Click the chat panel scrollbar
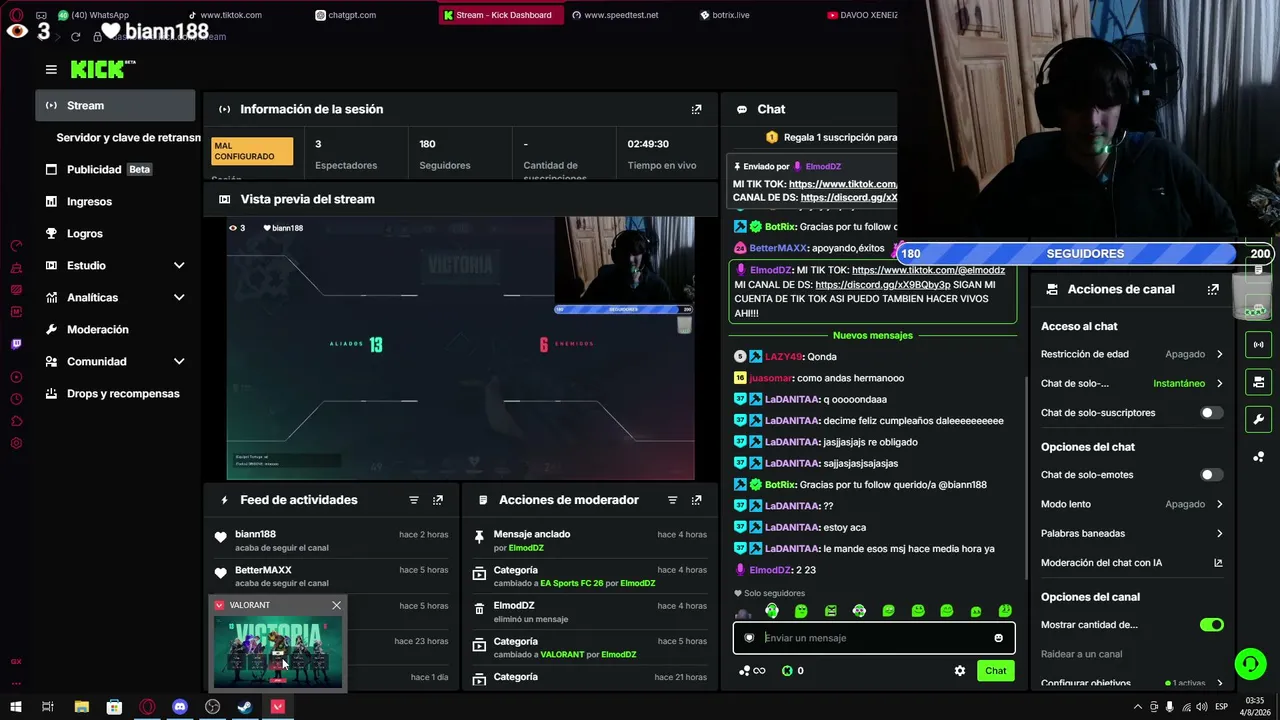1280x720 pixels. pos(1026,477)
